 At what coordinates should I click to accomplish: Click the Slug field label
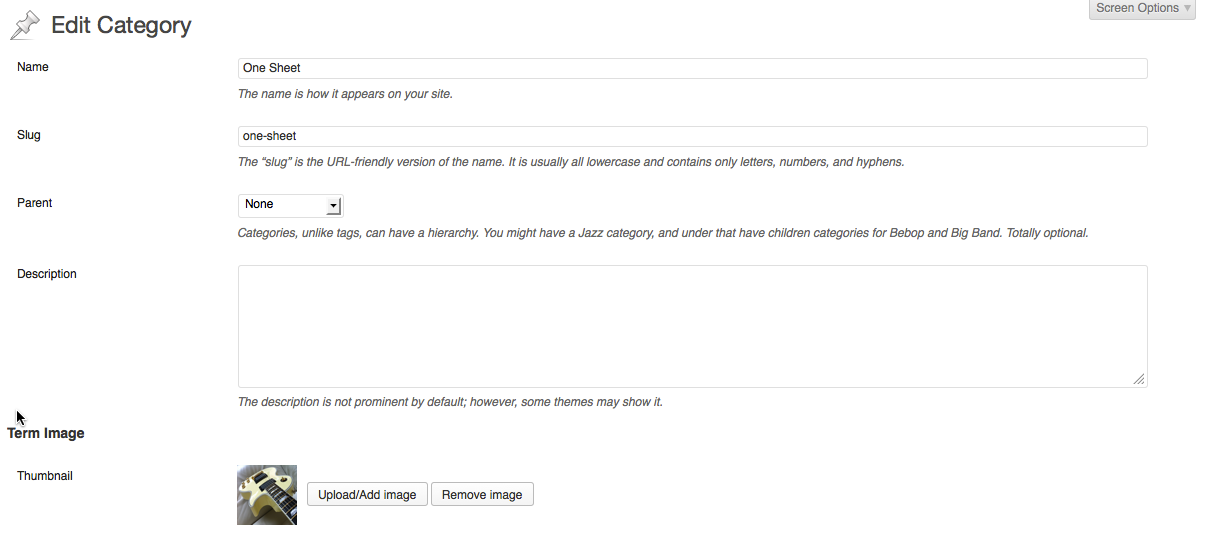tap(29, 135)
